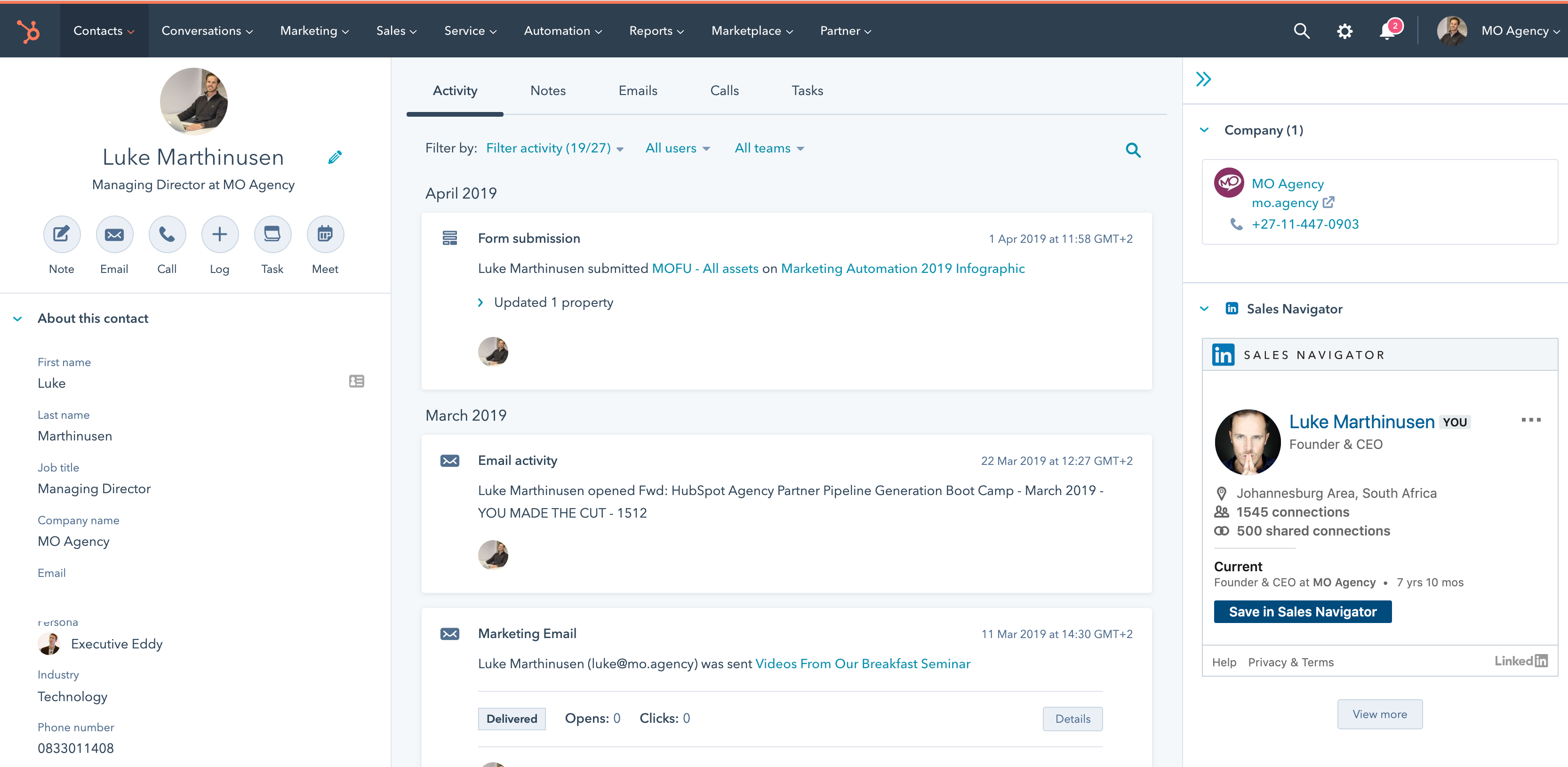Open the notifications bell
The width and height of the screenshot is (1568, 767).
[1388, 31]
